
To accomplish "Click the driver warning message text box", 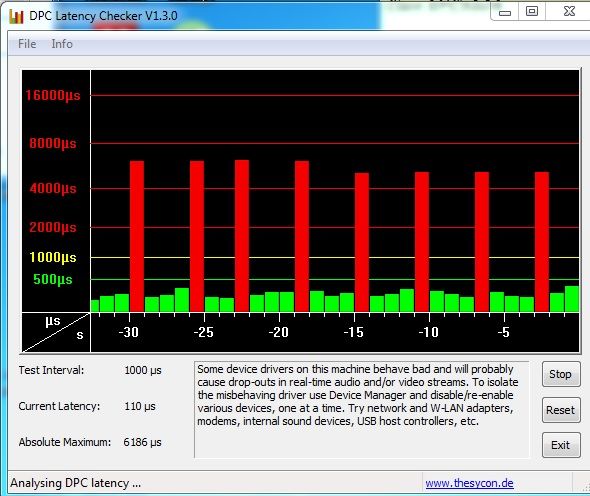I will [x=362, y=409].
